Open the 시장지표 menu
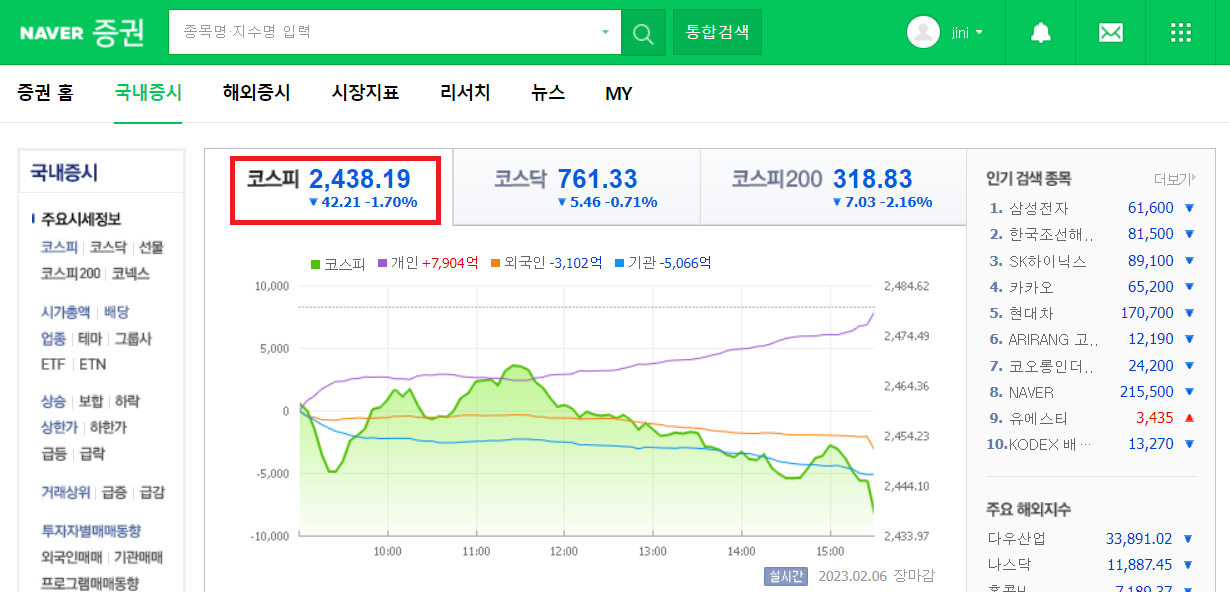The height and width of the screenshot is (592, 1230). pos(365,93)
